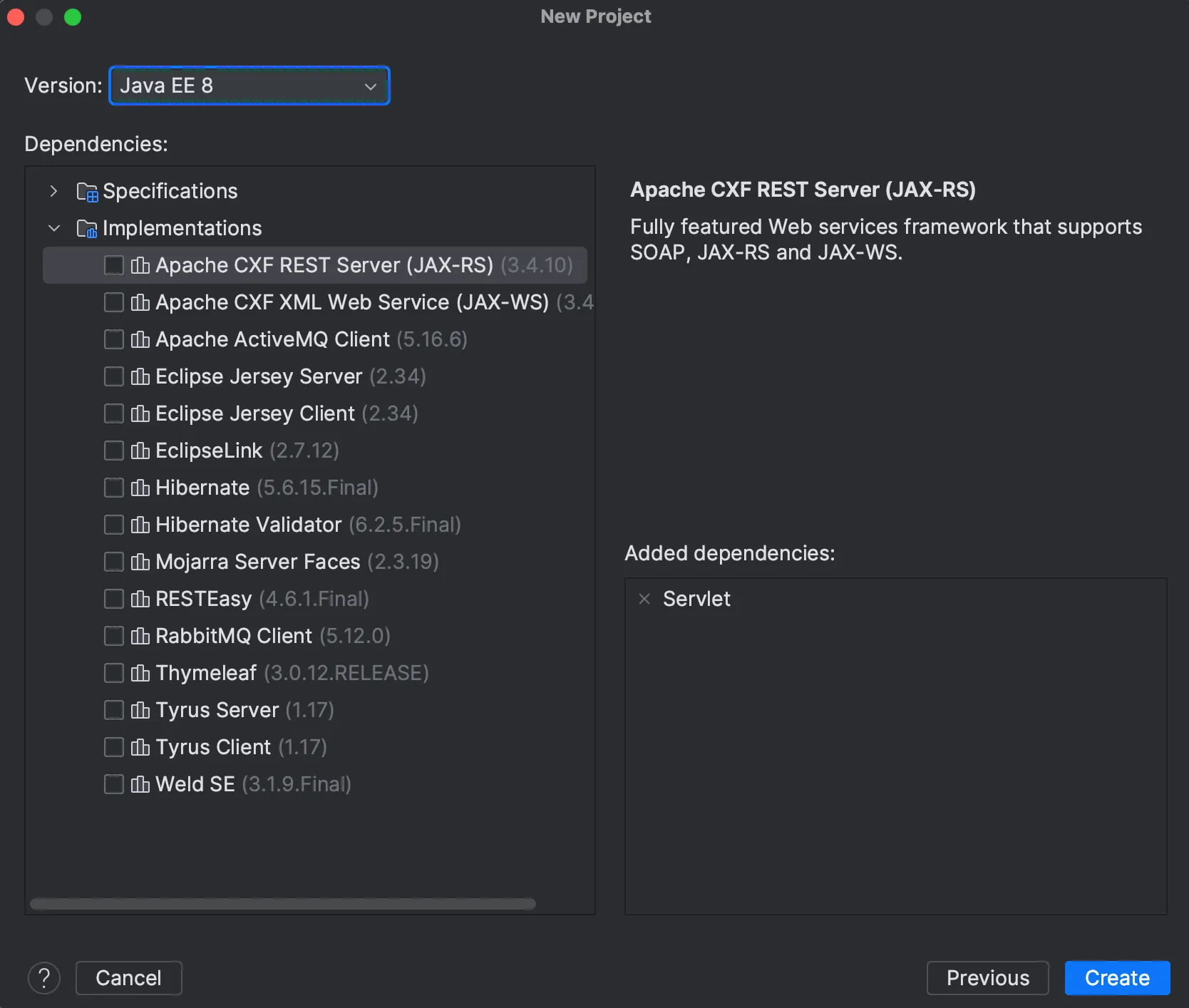
Task: Enable the Hibernate Validator checkbox
Action: pos(114,525)
